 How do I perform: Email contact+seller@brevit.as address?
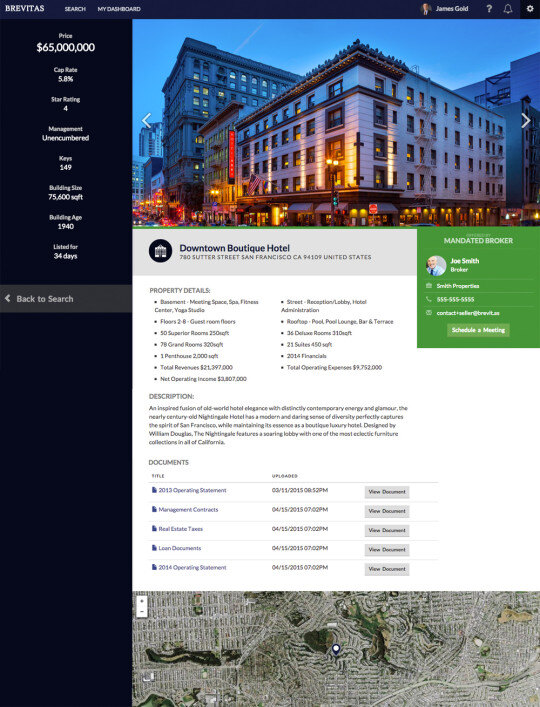tap(468, 313)
